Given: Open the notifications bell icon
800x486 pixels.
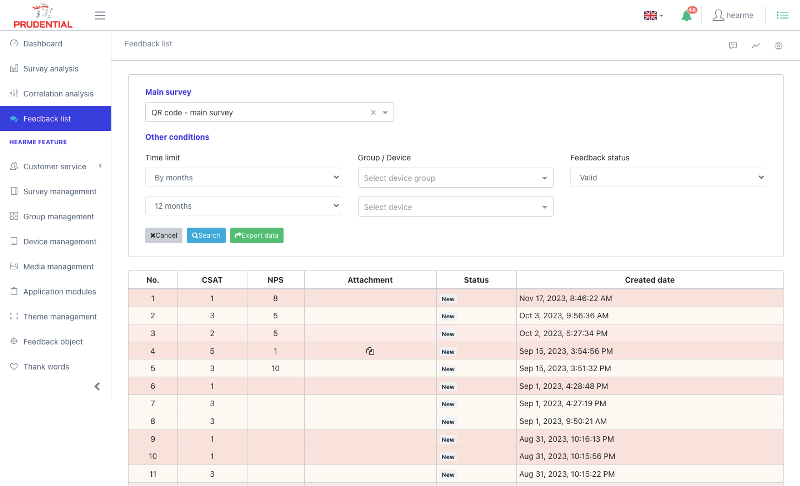Looking at the screenshot, I should click(x=688, y=15).
